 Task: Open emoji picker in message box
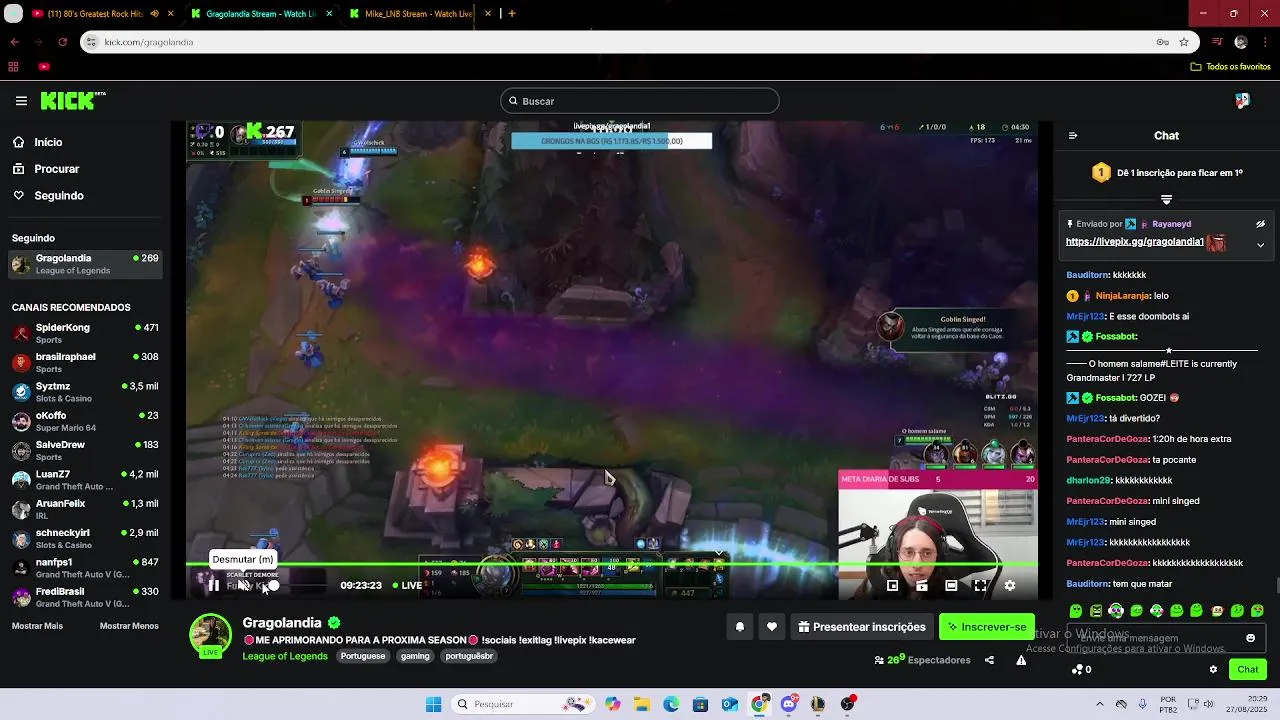click(x=1250, y=638)
